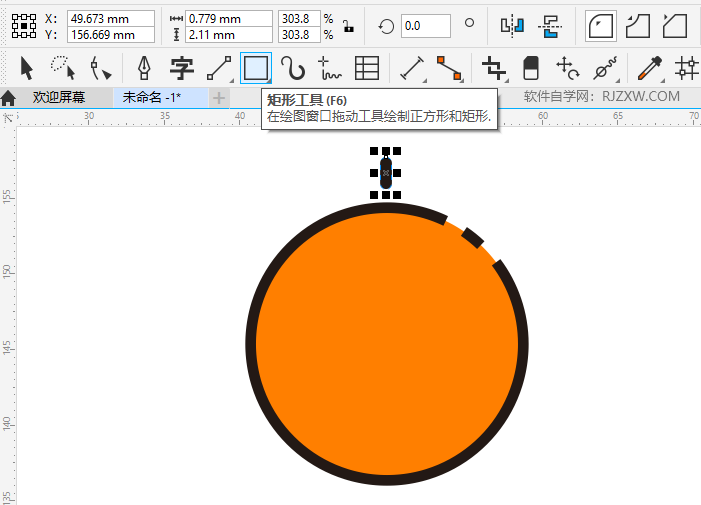Choose scalloped corner style
This screenshot has width=701, height=505.
point(638,26)
